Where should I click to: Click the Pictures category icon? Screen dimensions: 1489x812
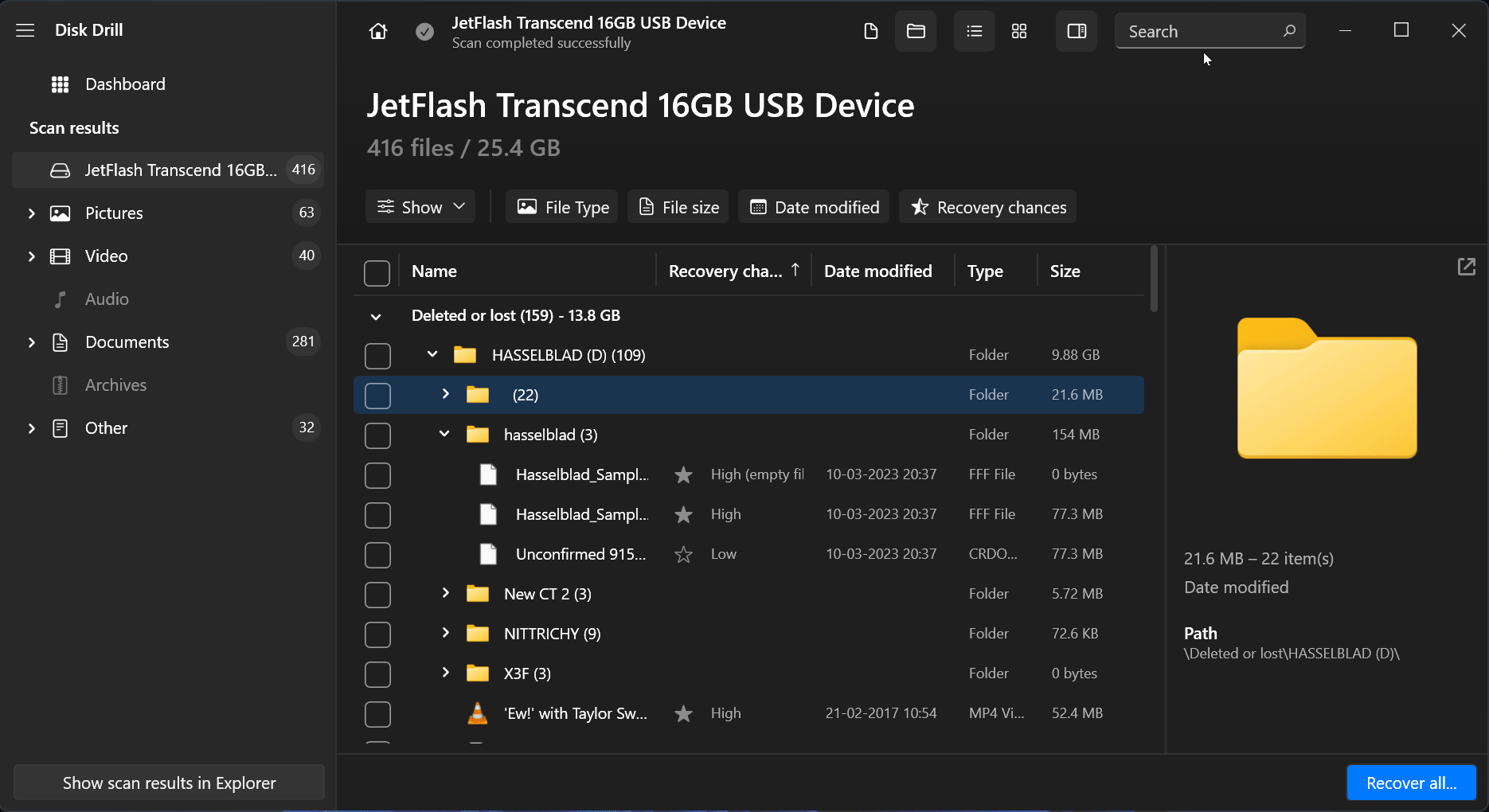(x=61, y=213)
